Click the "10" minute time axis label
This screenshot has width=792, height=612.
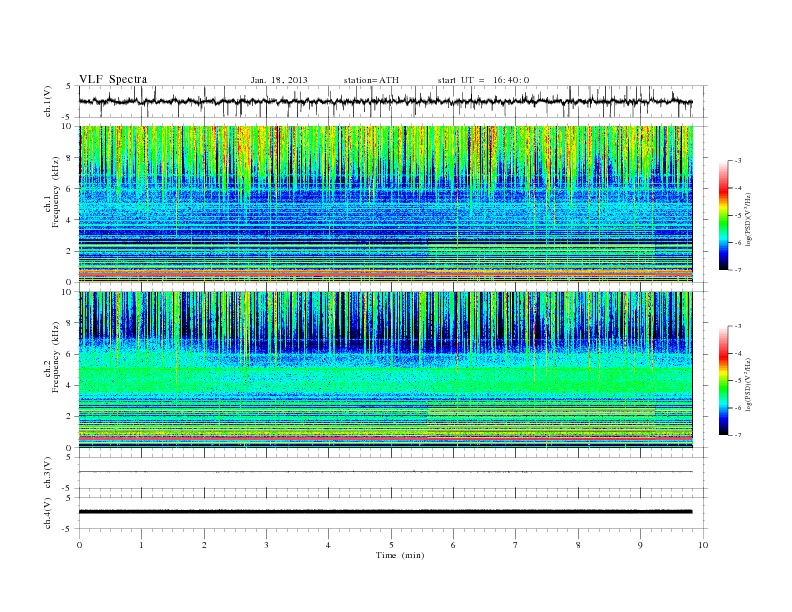pos(703,545)
